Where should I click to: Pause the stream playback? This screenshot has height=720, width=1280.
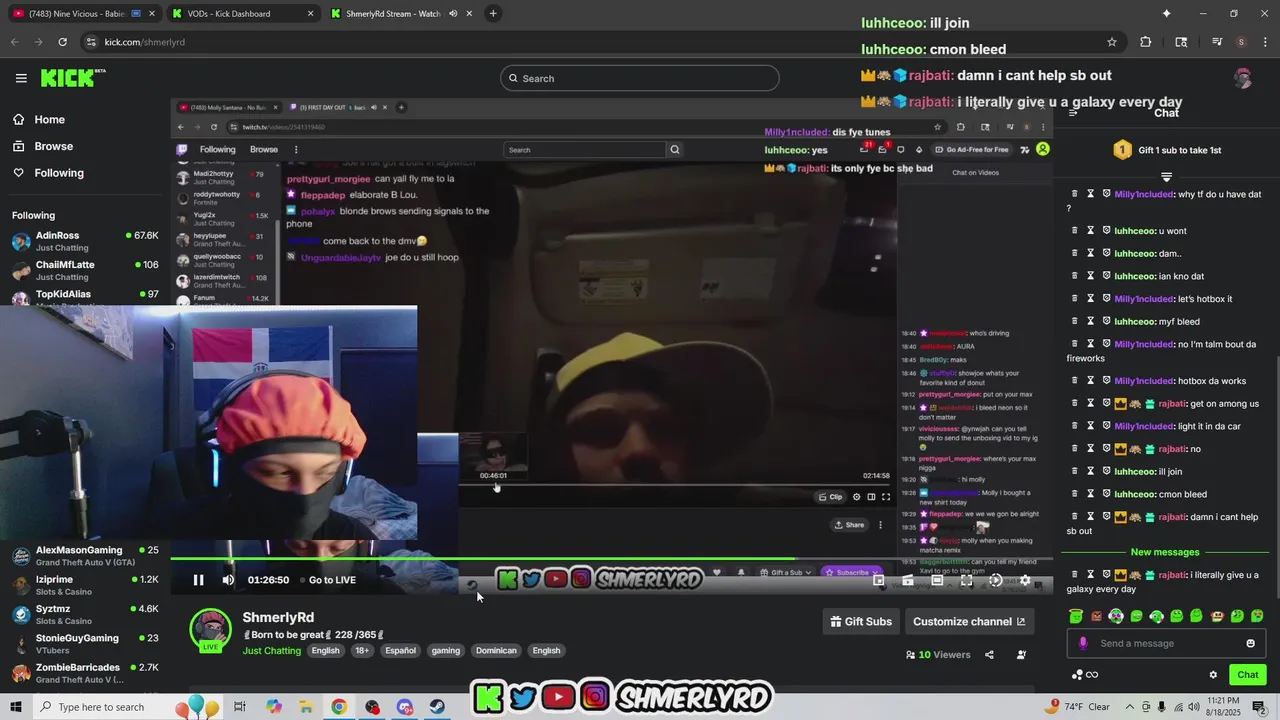pyautogui.click(x=198, y=580)
